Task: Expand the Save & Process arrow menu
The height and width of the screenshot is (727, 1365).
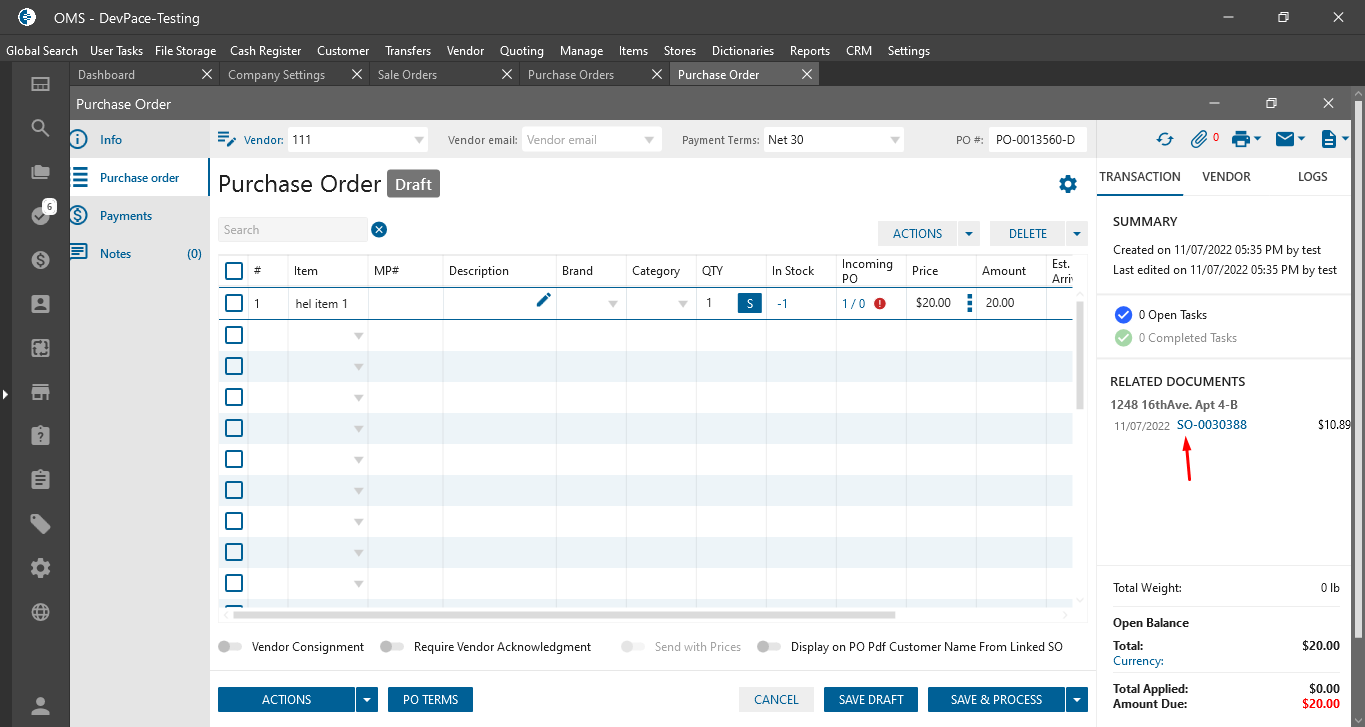Action: (x=1077, y=700)
